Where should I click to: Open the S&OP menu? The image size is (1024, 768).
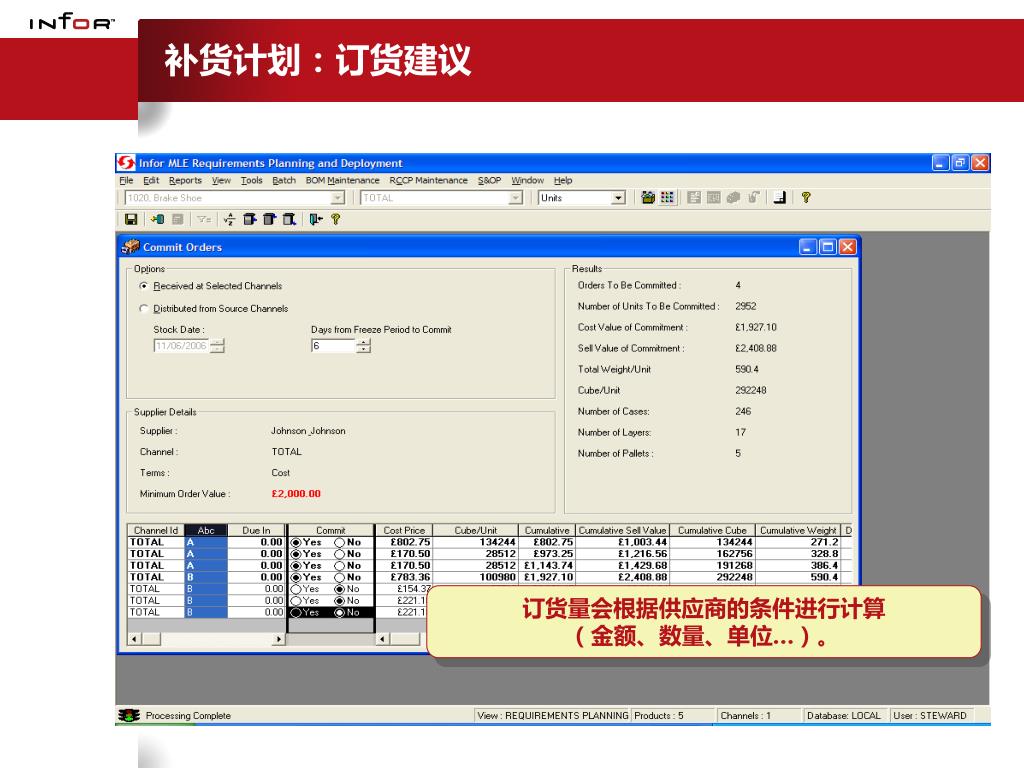489,180
